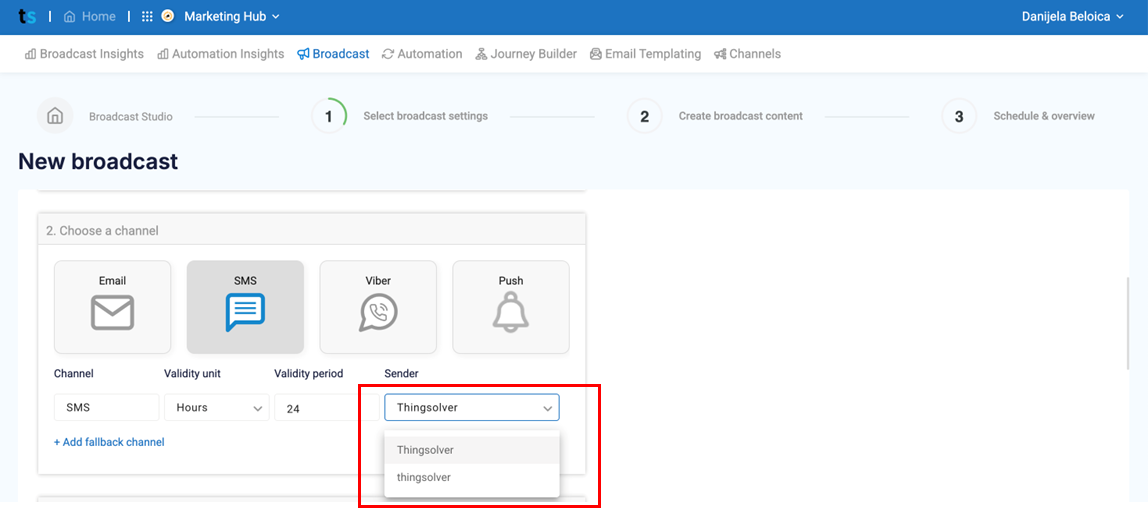Screen dimensions: 1148x508
Task: Click the Home icon in top bar
Action: (x=70, y=16)
